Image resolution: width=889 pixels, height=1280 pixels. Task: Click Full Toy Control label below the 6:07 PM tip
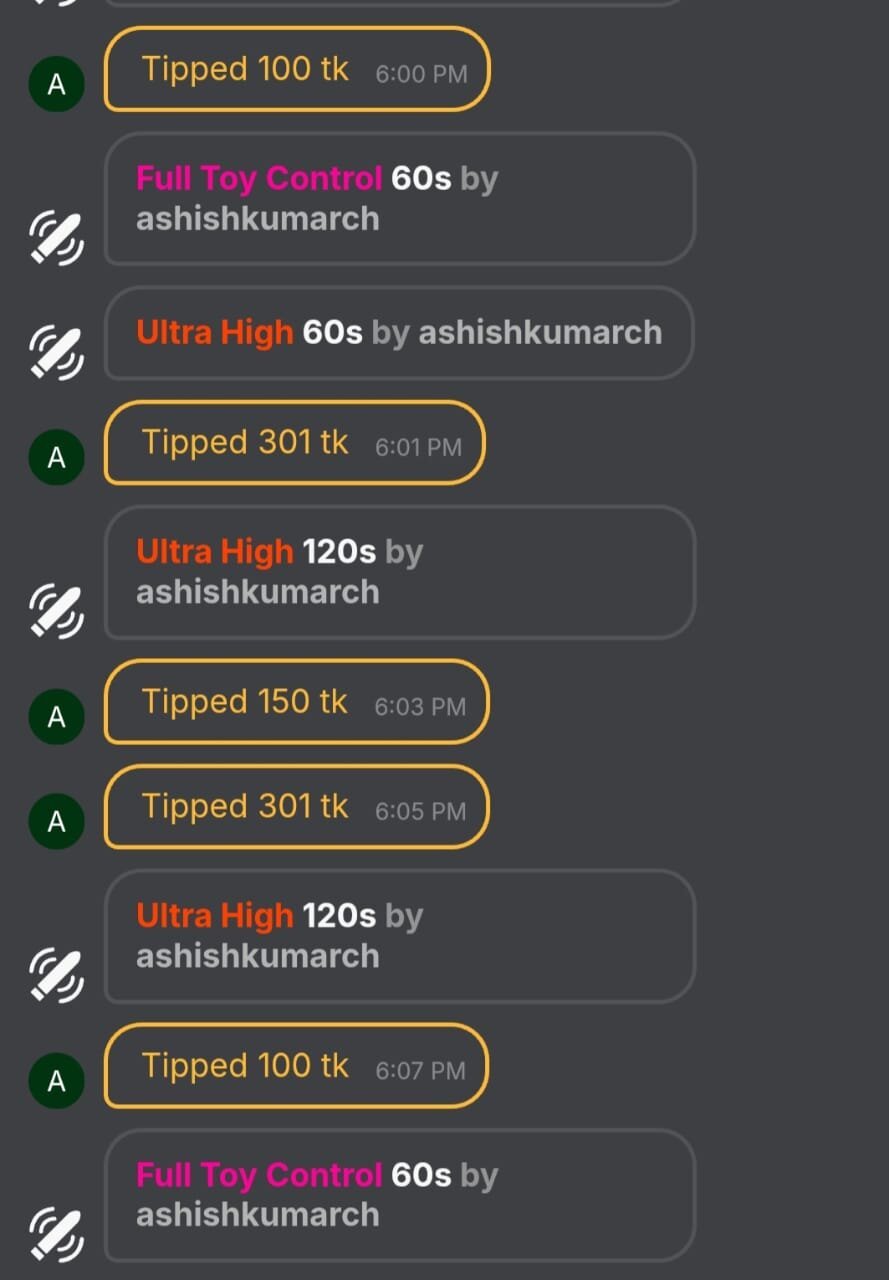pyautogui.click(x=259, y=1175)
